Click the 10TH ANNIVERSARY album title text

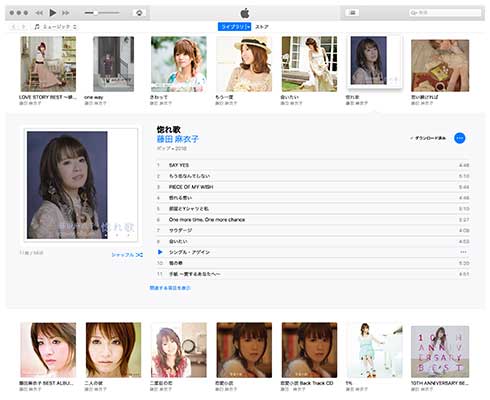440,383
